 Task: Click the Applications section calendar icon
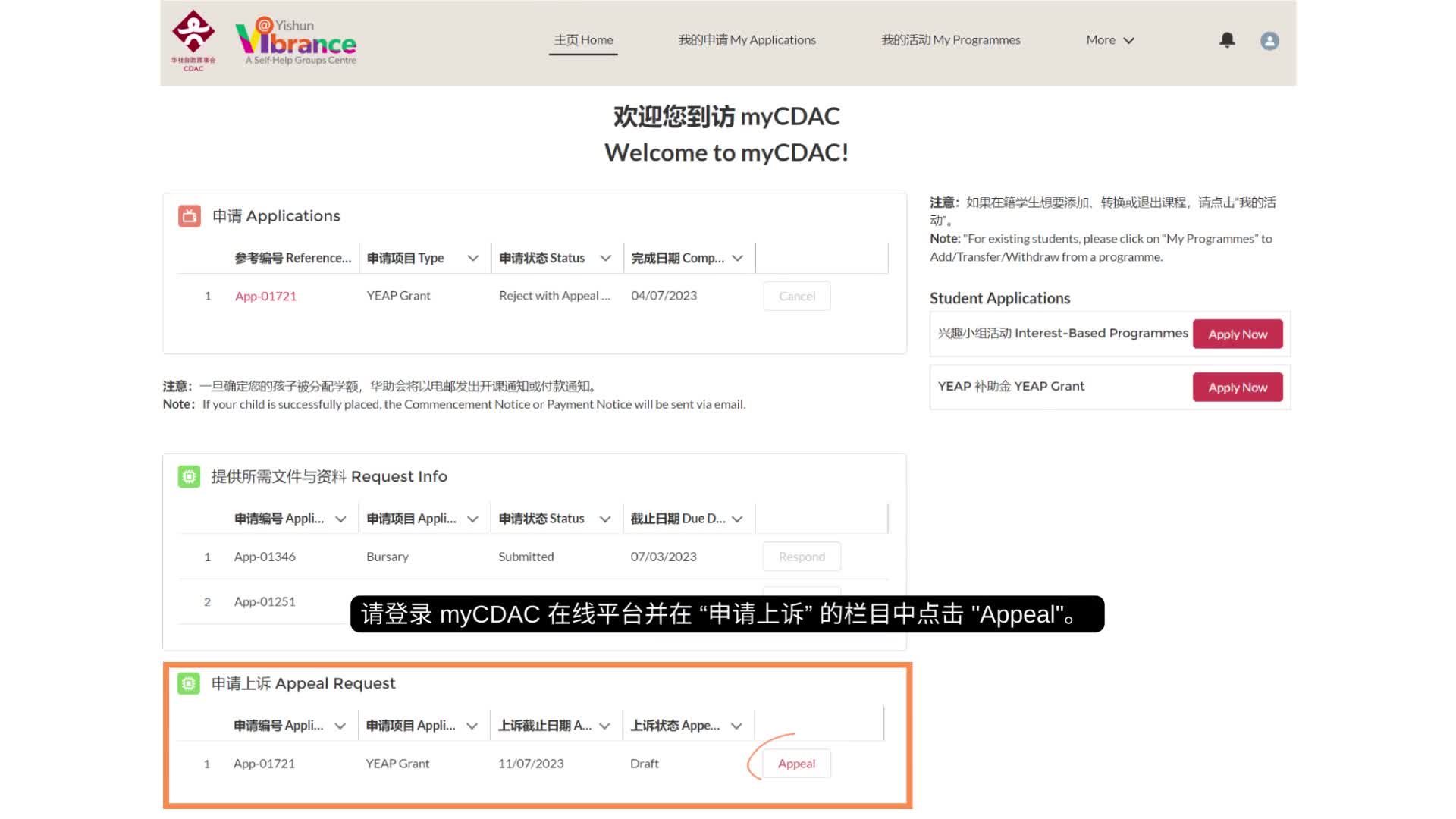[188, 215]
